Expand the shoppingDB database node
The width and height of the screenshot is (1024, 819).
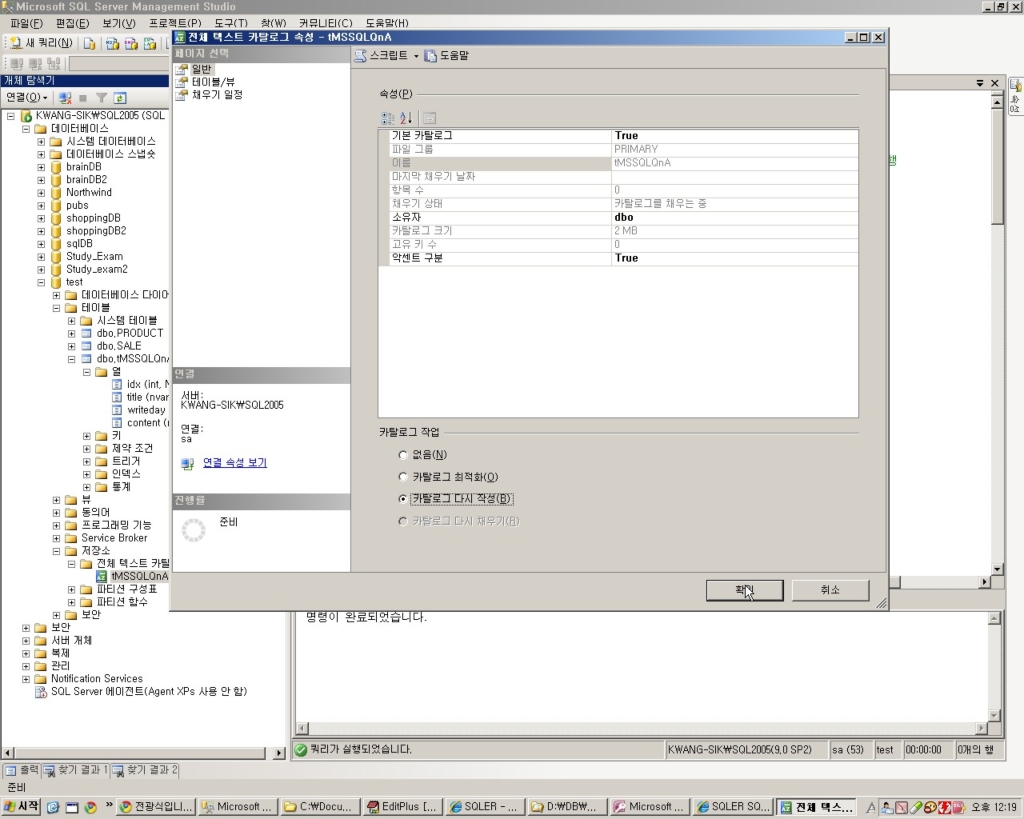[41, 219]
